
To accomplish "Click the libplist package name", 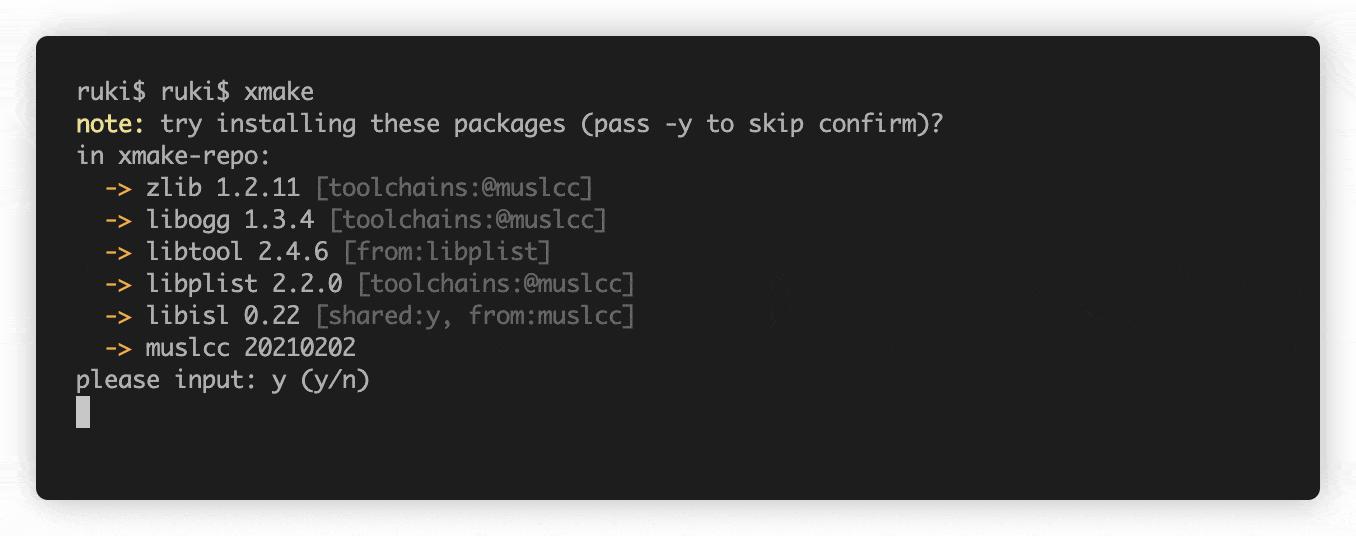I will (x=202, y=284).
